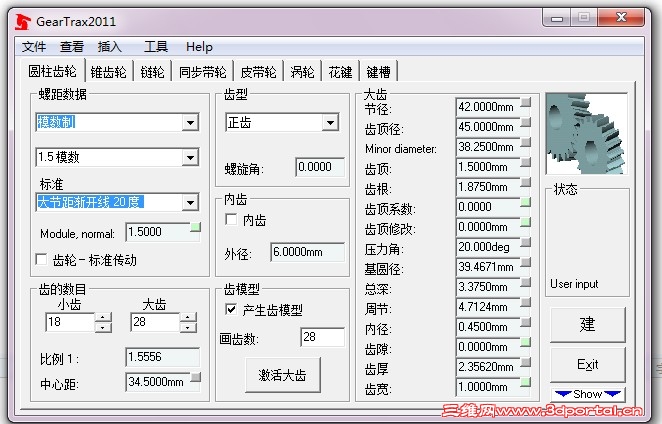Uncheck the 产生齿模型 checkbox
The image size is (662, 424).
coord(231,309)
